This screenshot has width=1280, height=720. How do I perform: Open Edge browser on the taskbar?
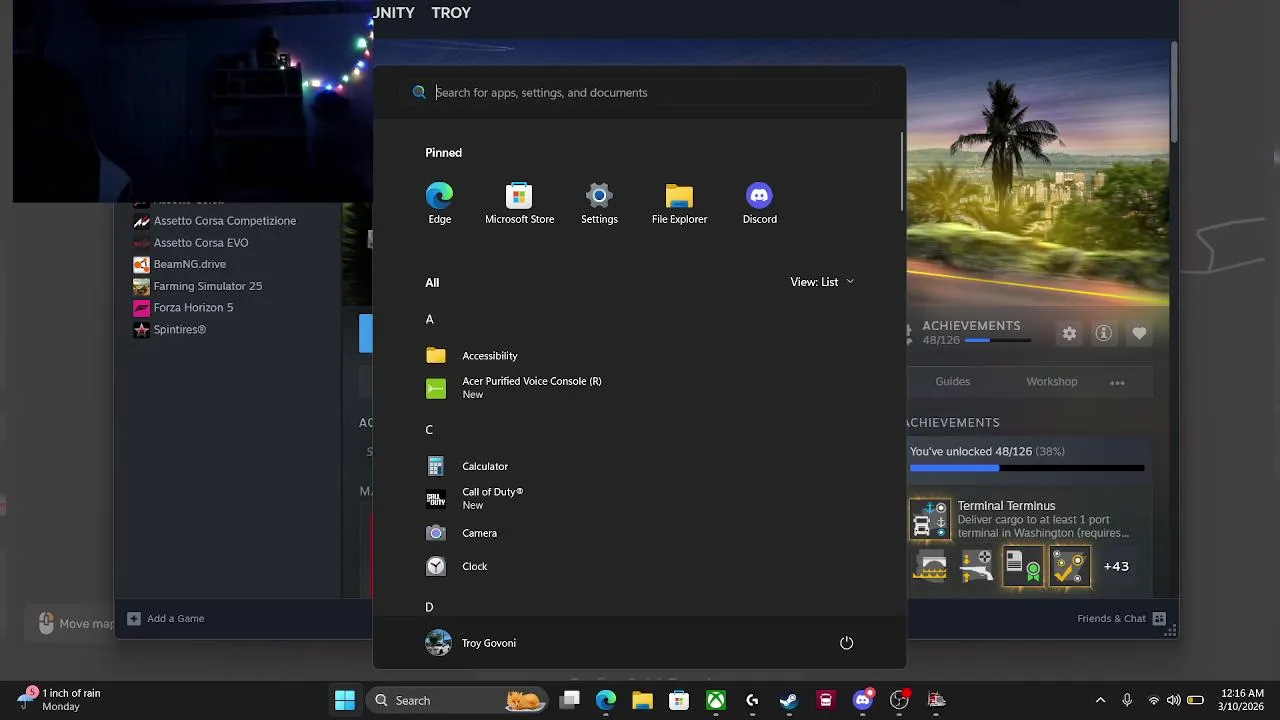click(606, 700)
